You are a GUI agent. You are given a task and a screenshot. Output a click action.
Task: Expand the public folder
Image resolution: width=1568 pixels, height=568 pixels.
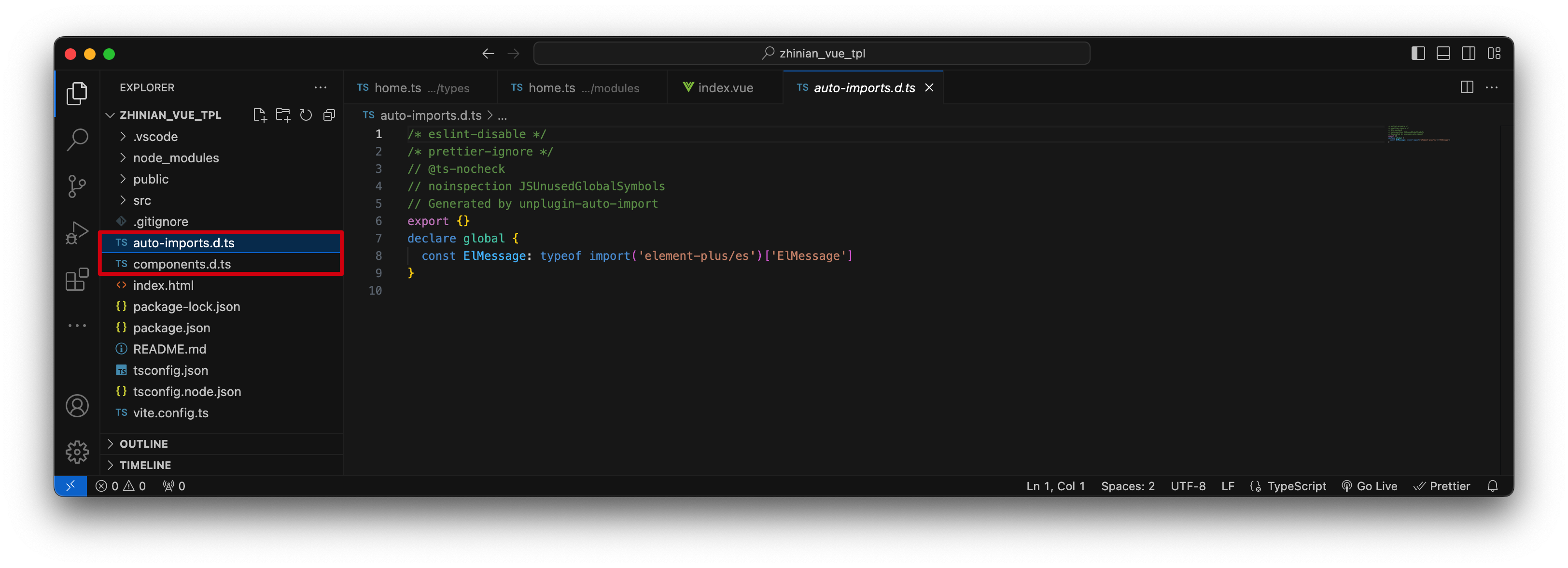click(223, 179)
